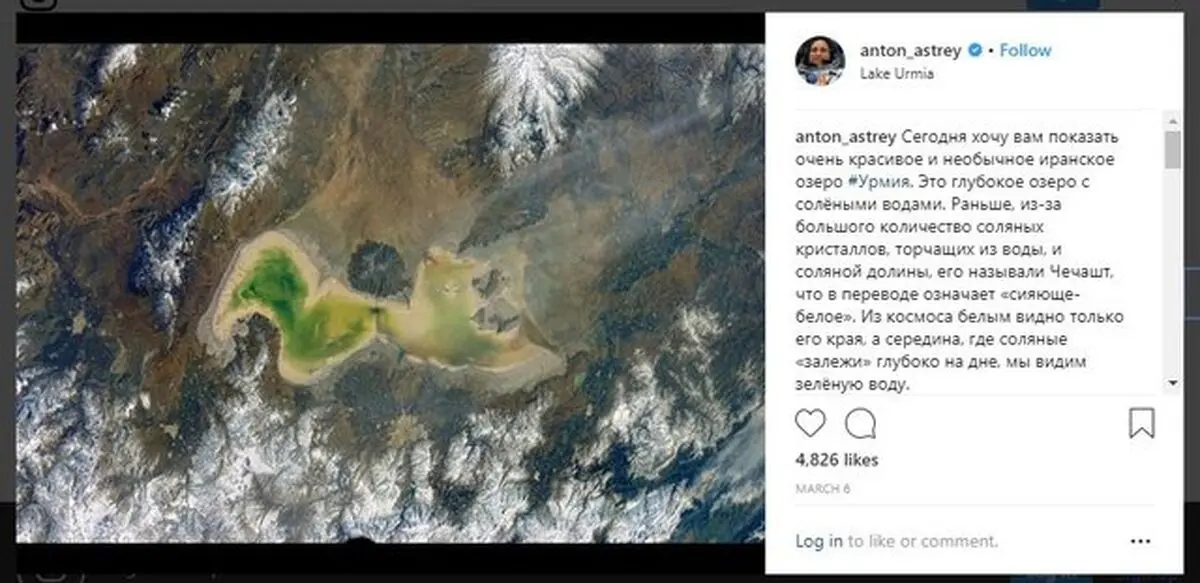View the 4,826 likes list
The width and height of the screenshot is (1200, 583).
pyautogui.click(x=836, y=460)
